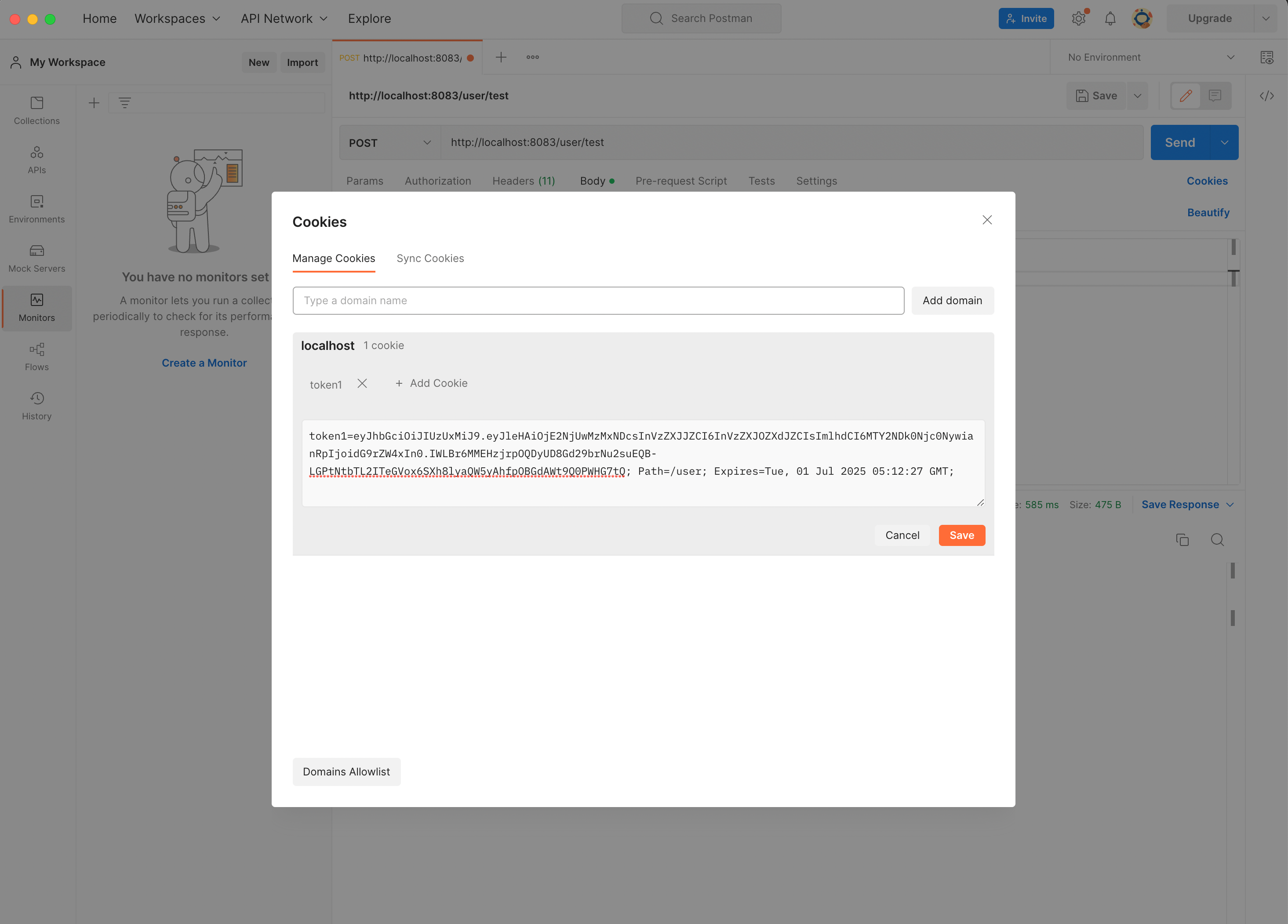1288x924 pixels.
Task: Select the Headers (11) tab
Action: tap(523, 181)
